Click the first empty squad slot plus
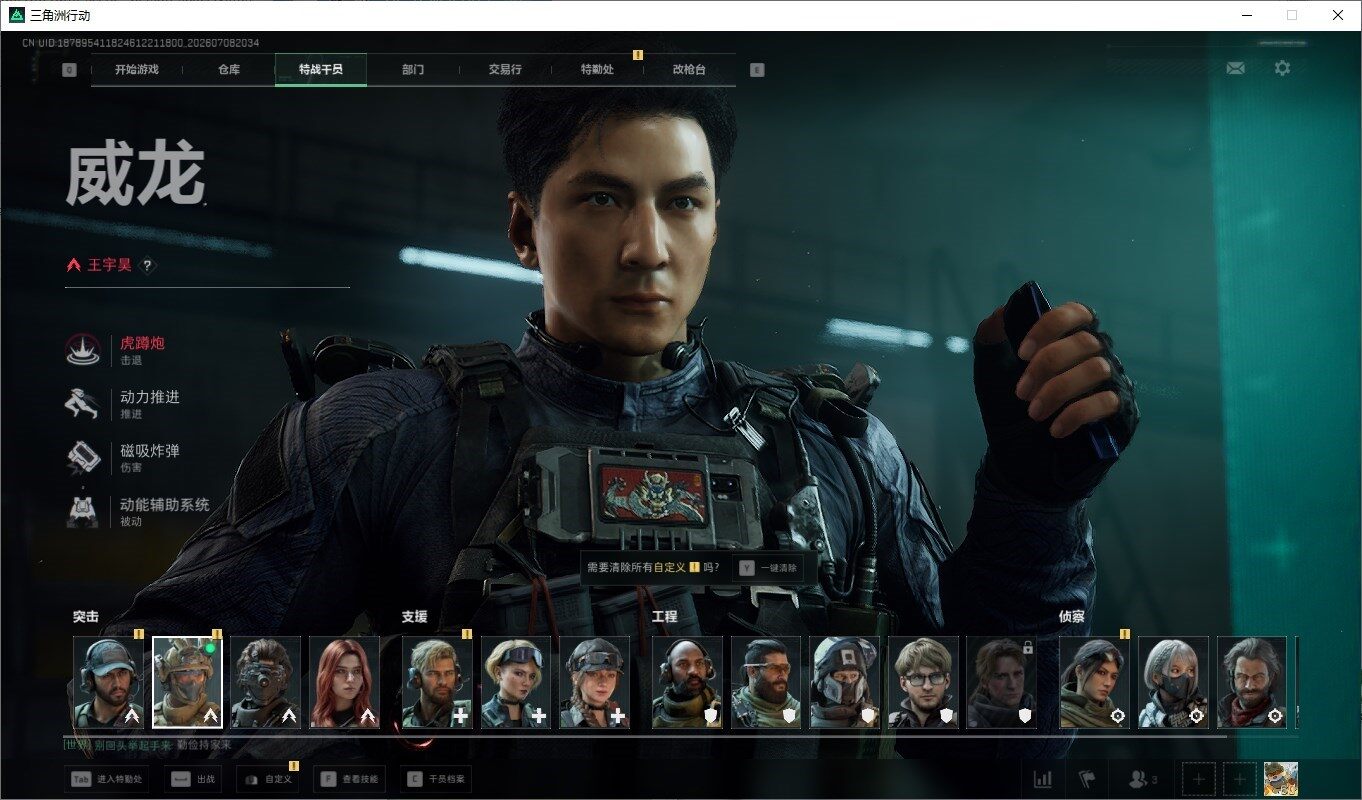This screenshot has height=800, width=1362. pyautogui.click(x=1199, y=779)
